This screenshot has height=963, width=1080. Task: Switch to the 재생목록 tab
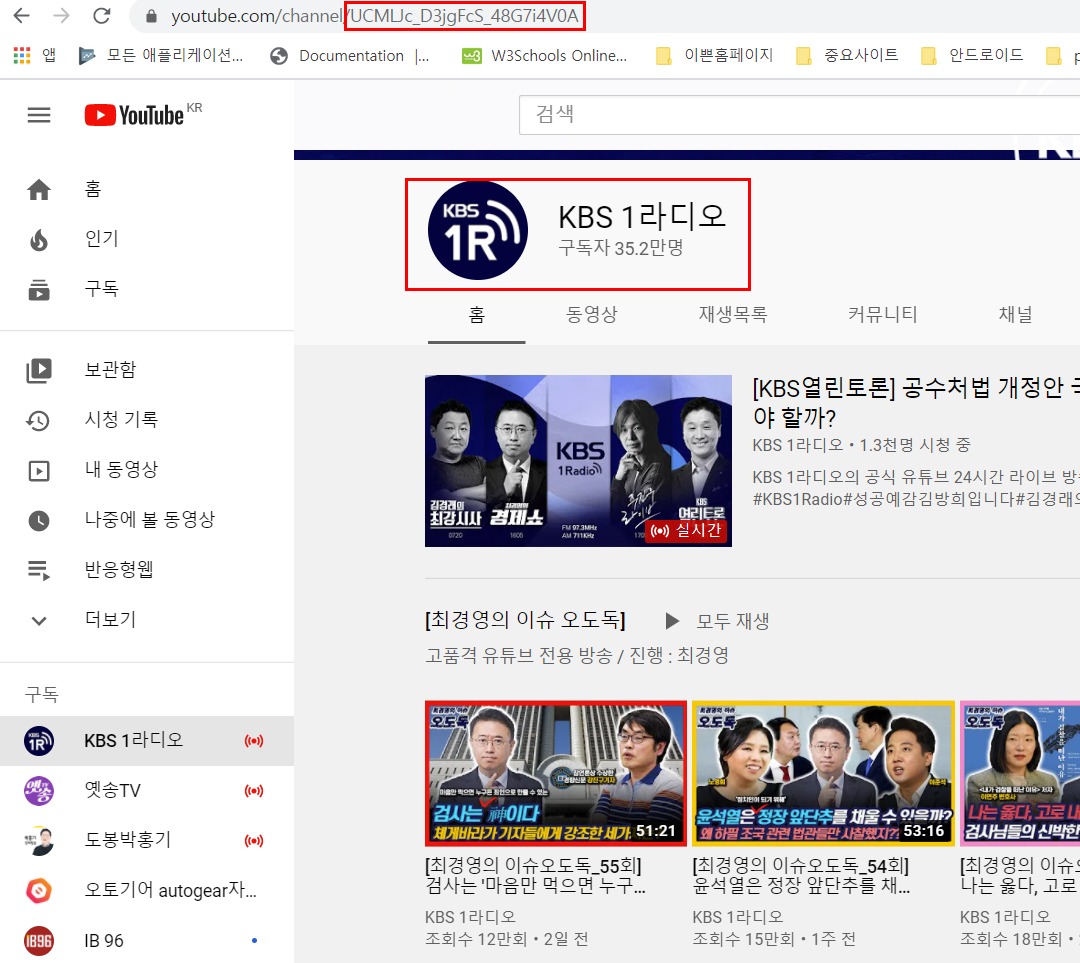[x=733, y=315]
